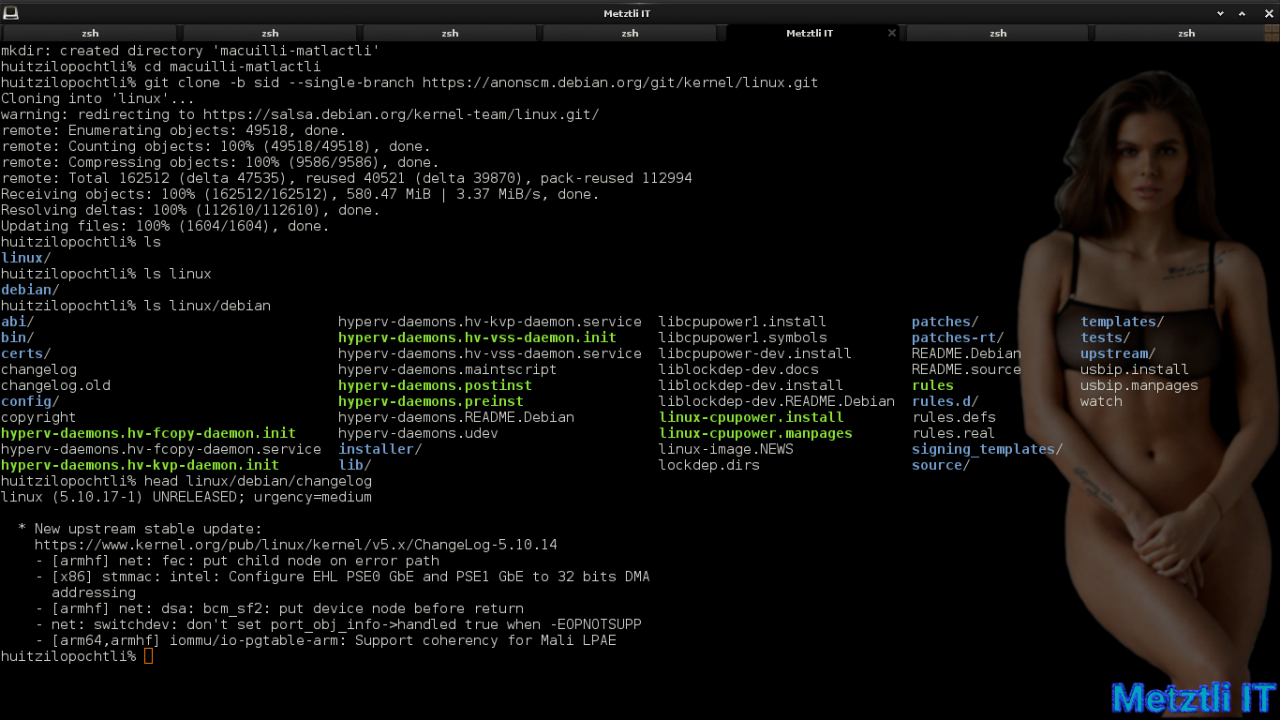This screenshot has width=1280, height=720.
Task: Click libcpupower1.symbols entry
Action: [742, 337]
